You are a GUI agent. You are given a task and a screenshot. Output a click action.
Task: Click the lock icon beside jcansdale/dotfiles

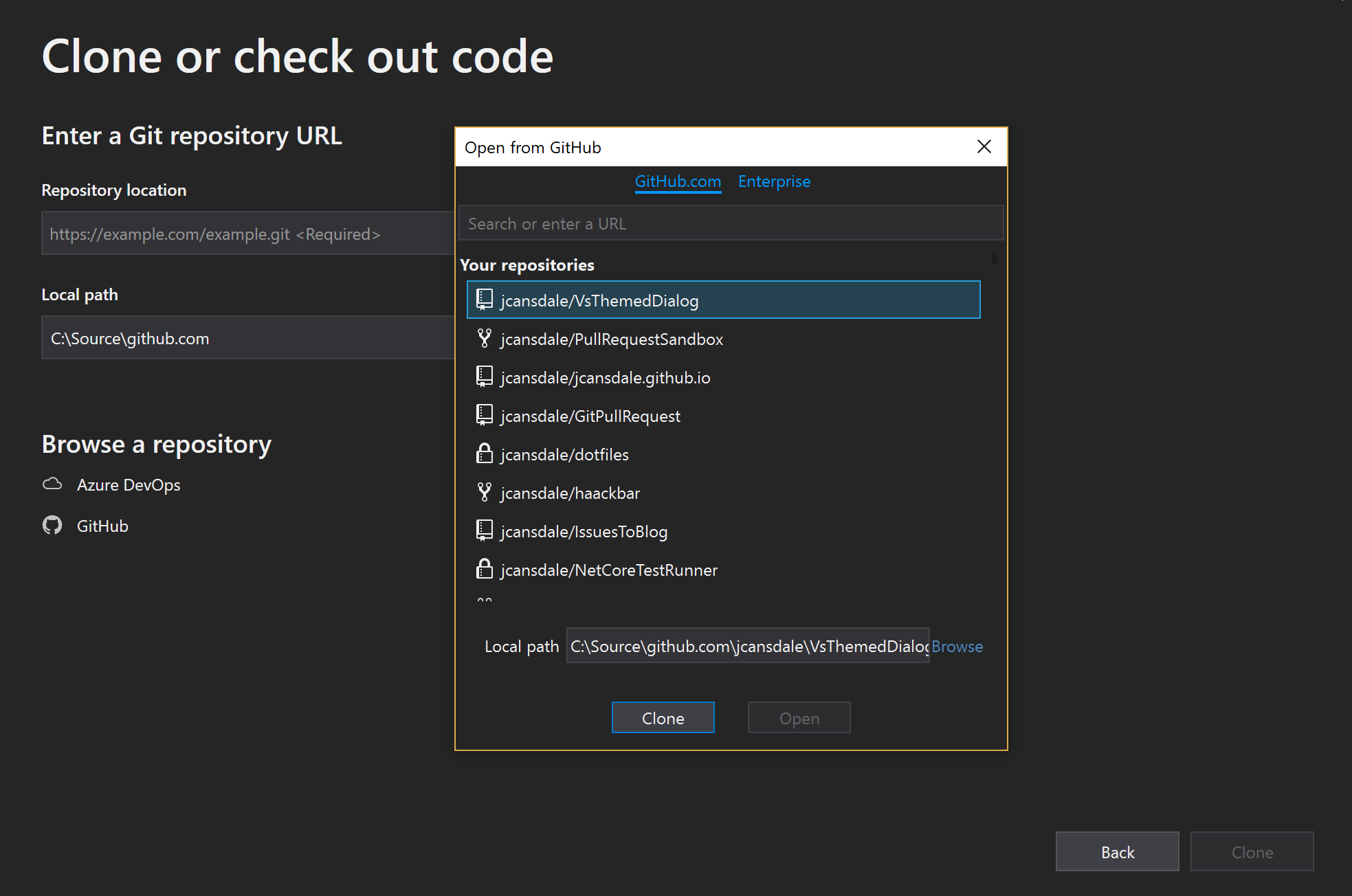point(485,453)
